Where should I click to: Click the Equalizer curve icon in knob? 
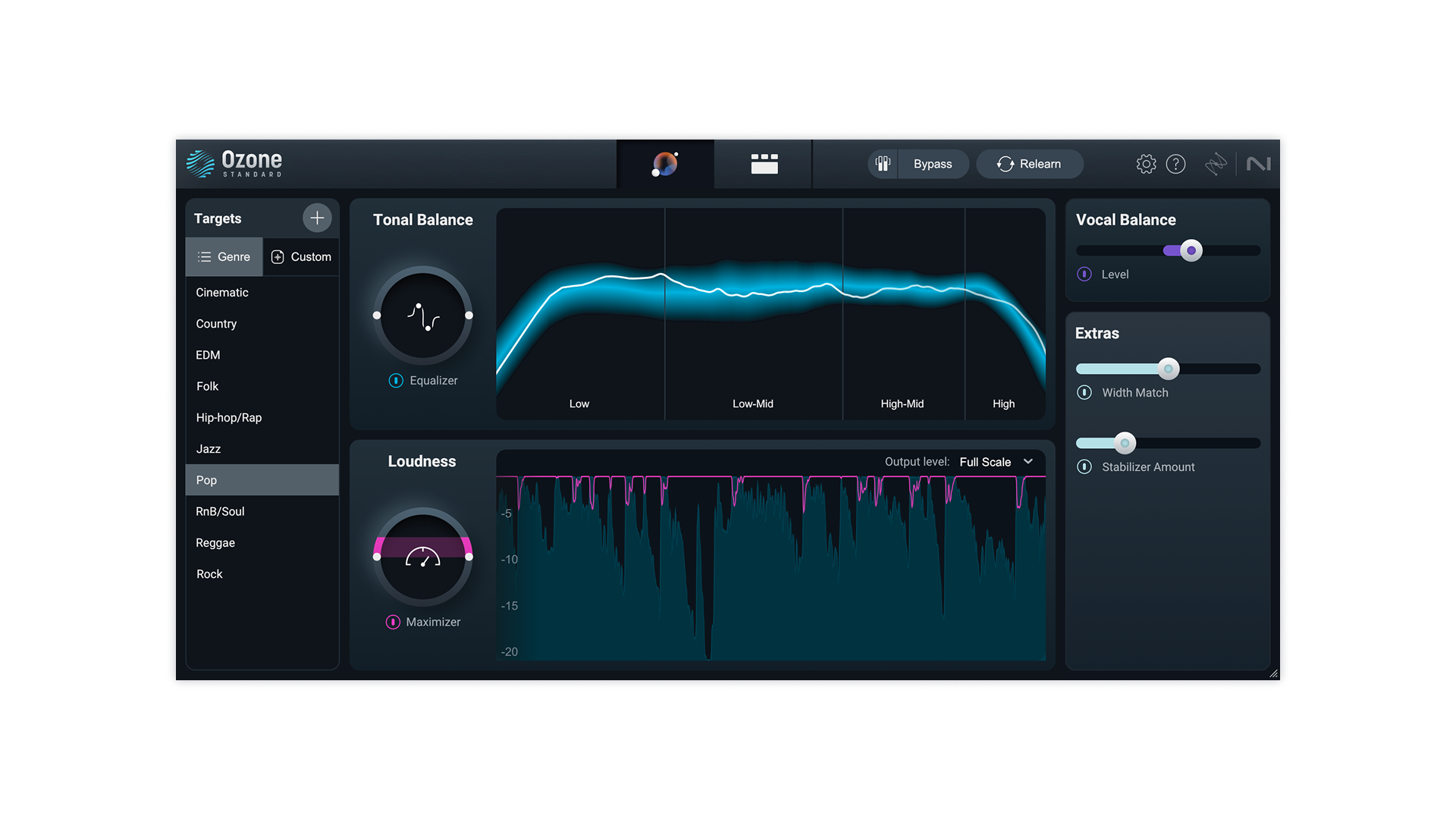pyautogui.click(x=423, y=316)
